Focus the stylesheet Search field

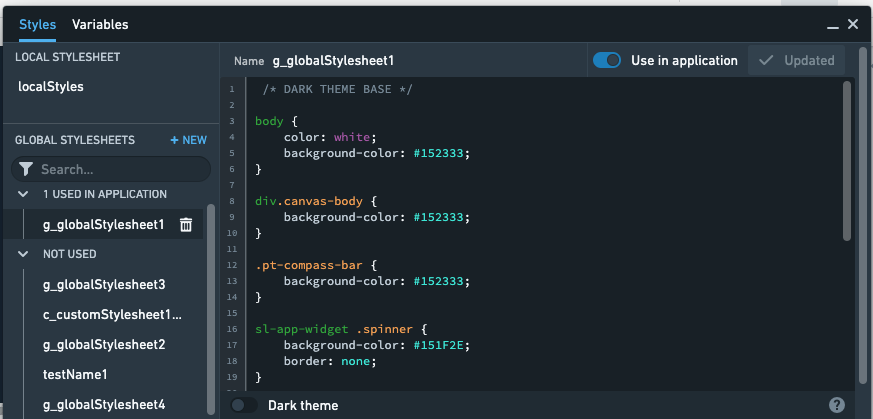111,169
